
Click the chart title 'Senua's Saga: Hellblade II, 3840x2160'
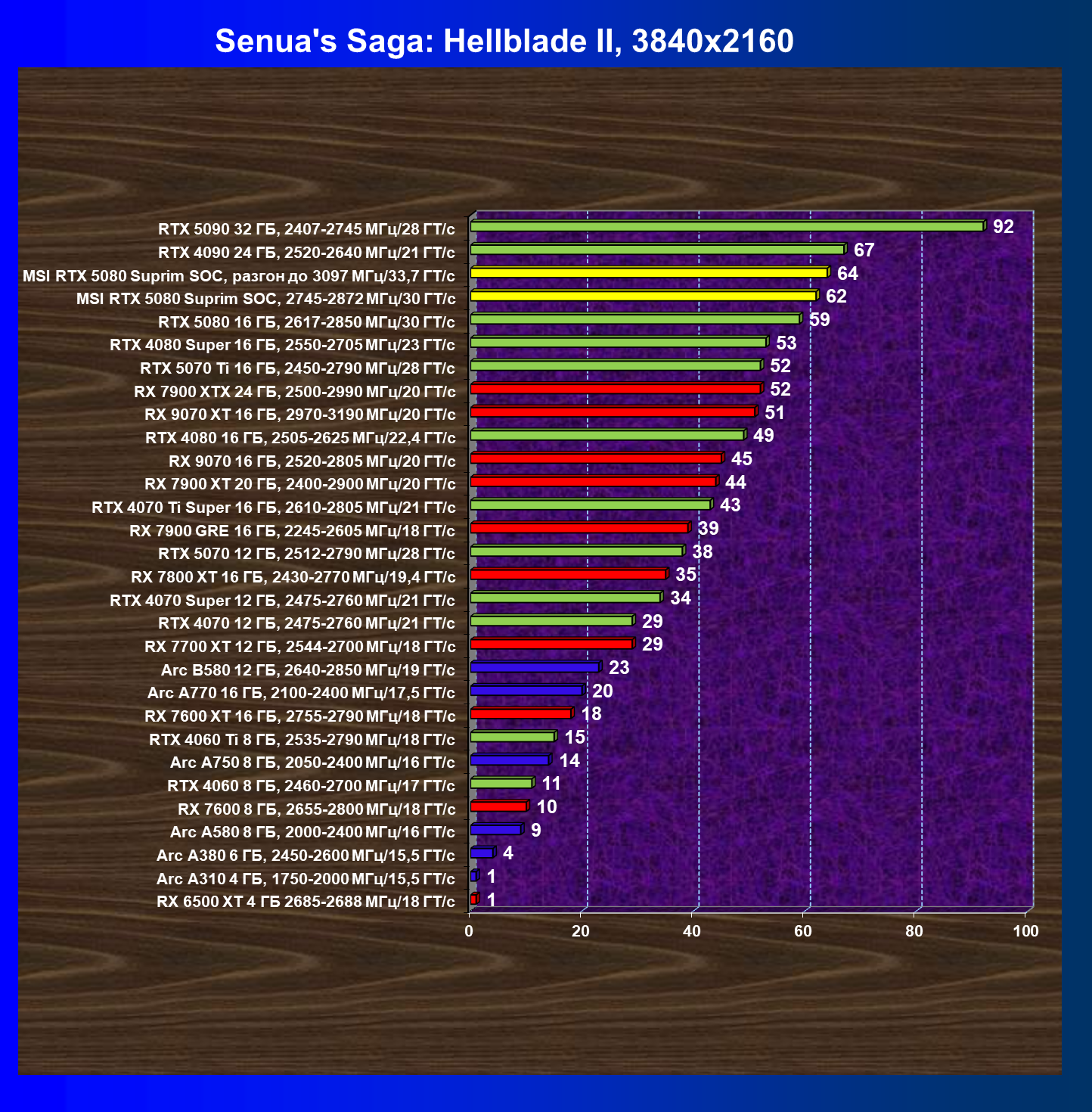(504, 41)
